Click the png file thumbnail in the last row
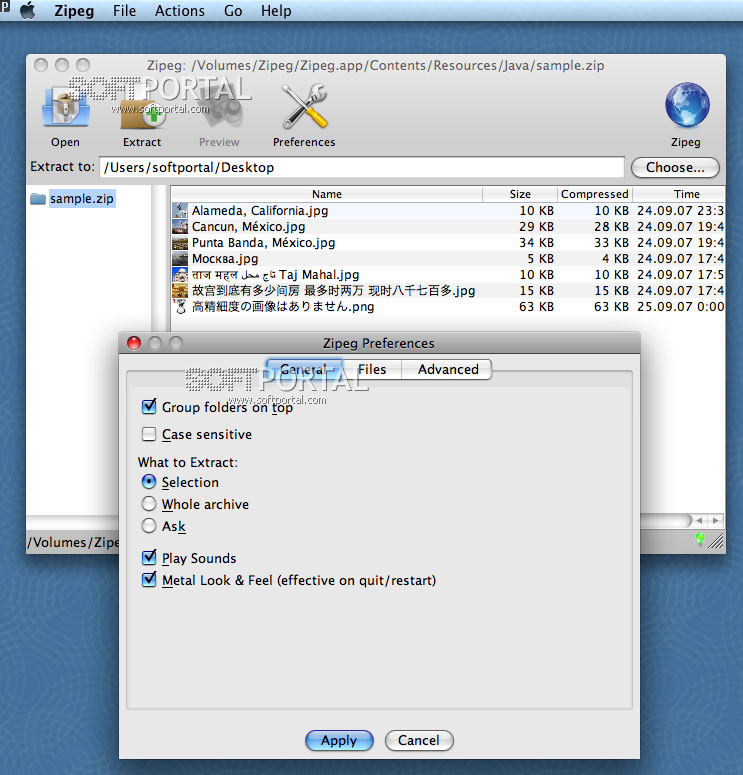The width and height of the screenshot is (743, 775). pyautogui.click(x=180, y=306)
